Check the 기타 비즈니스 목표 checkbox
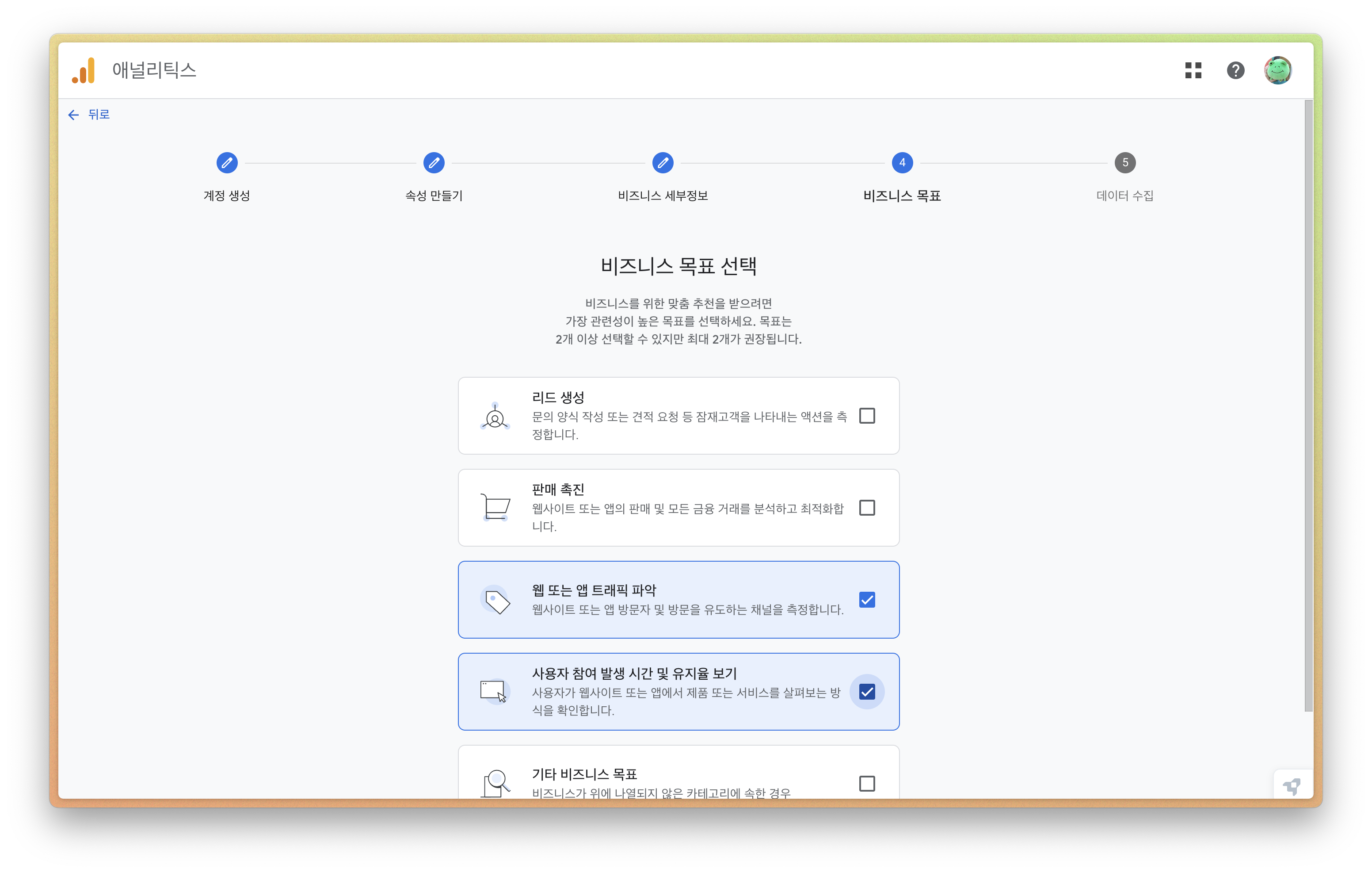 [867, 784]
